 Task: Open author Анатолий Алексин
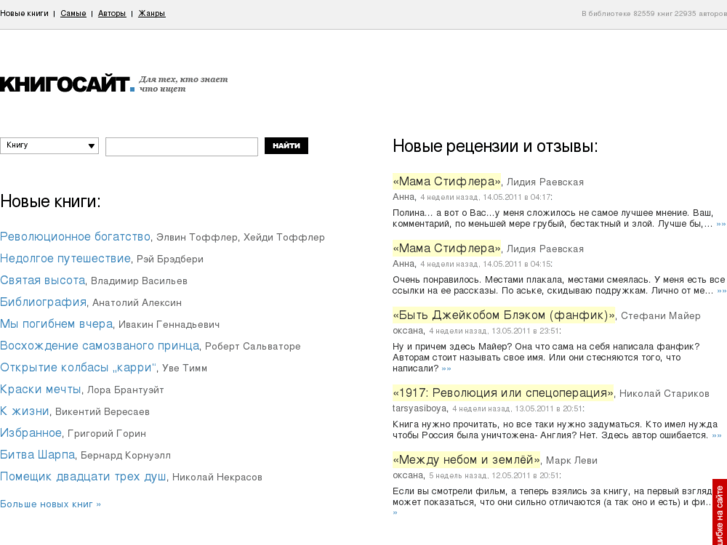coord(137,303)
